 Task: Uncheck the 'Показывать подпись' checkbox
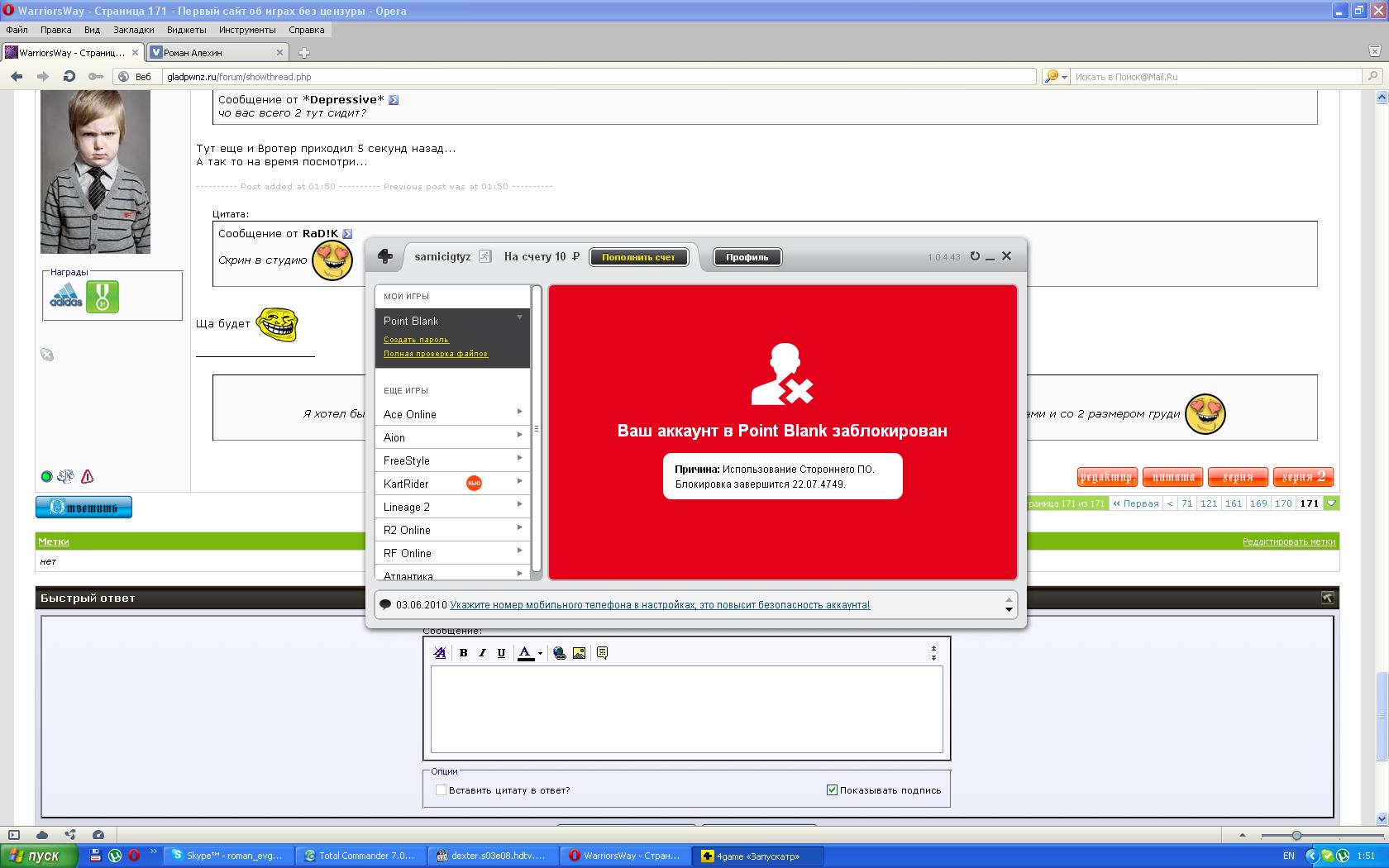(x=832, y=790)
